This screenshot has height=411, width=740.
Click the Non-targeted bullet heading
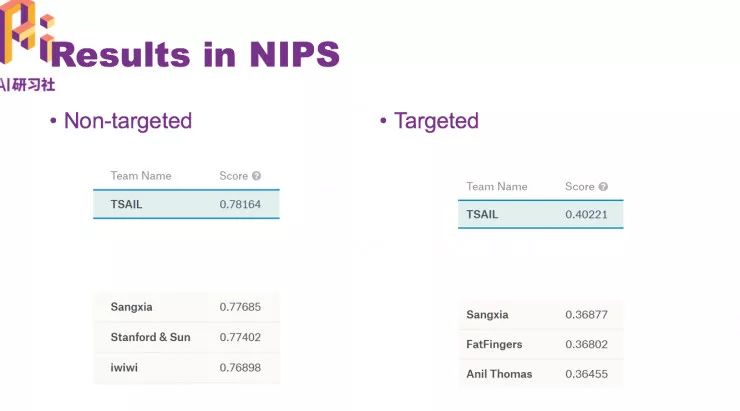click(127, 121)
